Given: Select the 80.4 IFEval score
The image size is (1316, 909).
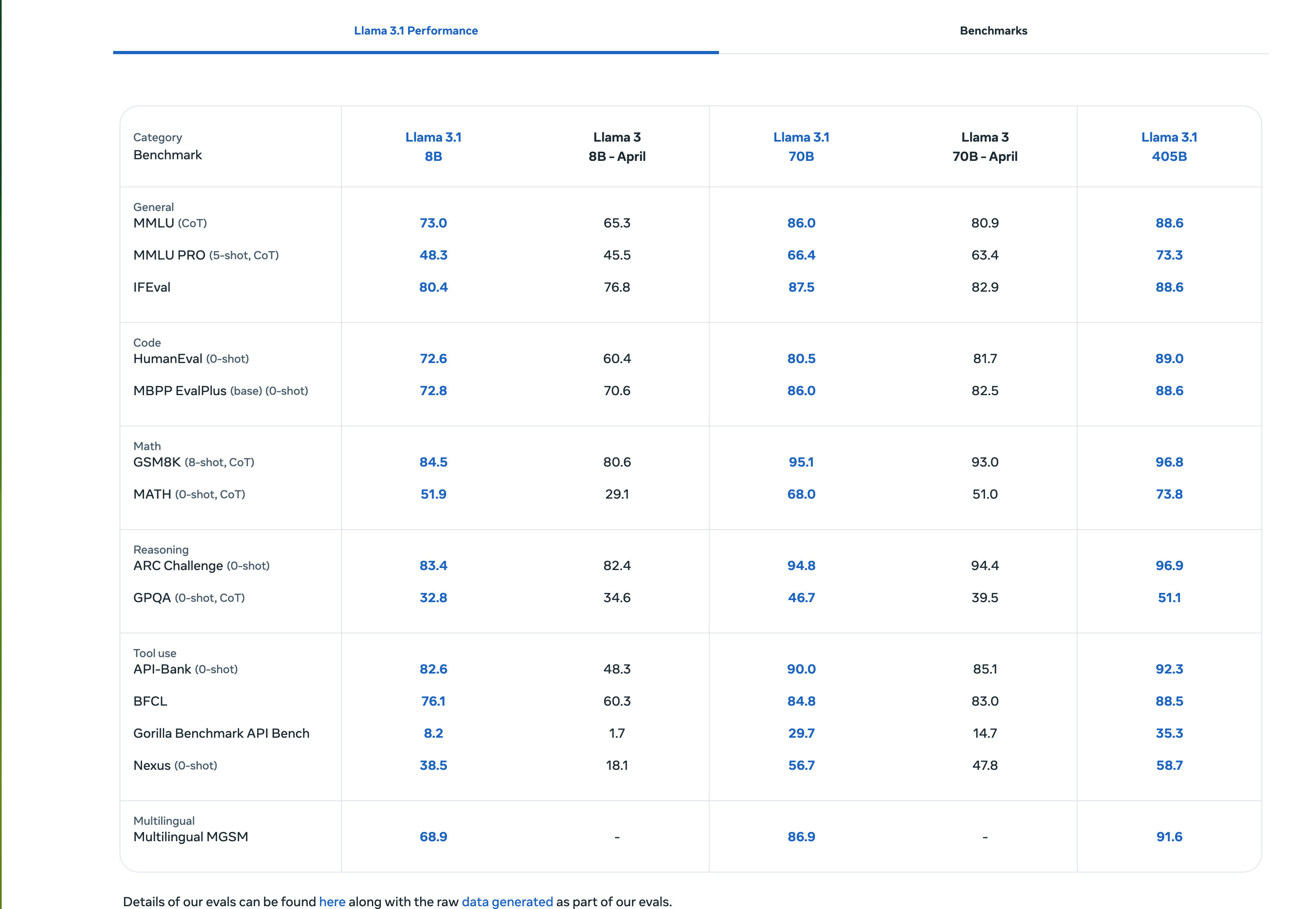Looking at the screenshot, I should coord(434,287).
